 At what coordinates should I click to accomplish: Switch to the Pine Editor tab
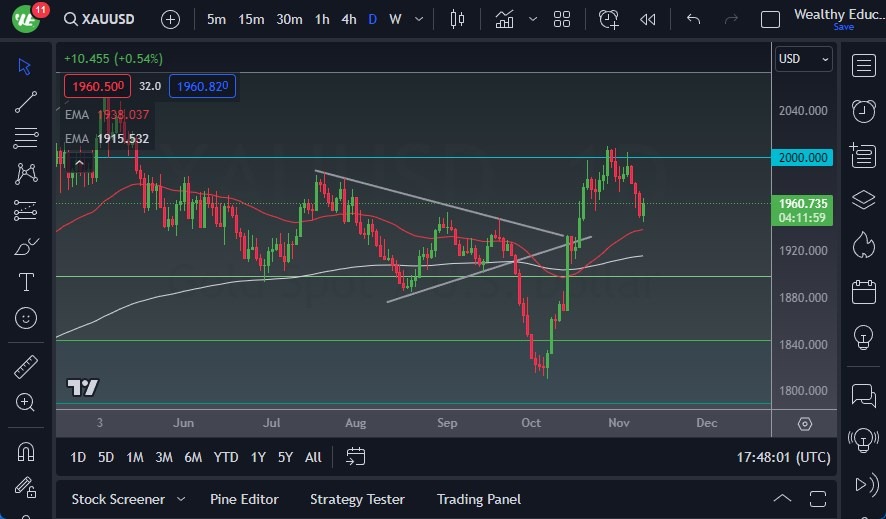click(x=244, y=499)
